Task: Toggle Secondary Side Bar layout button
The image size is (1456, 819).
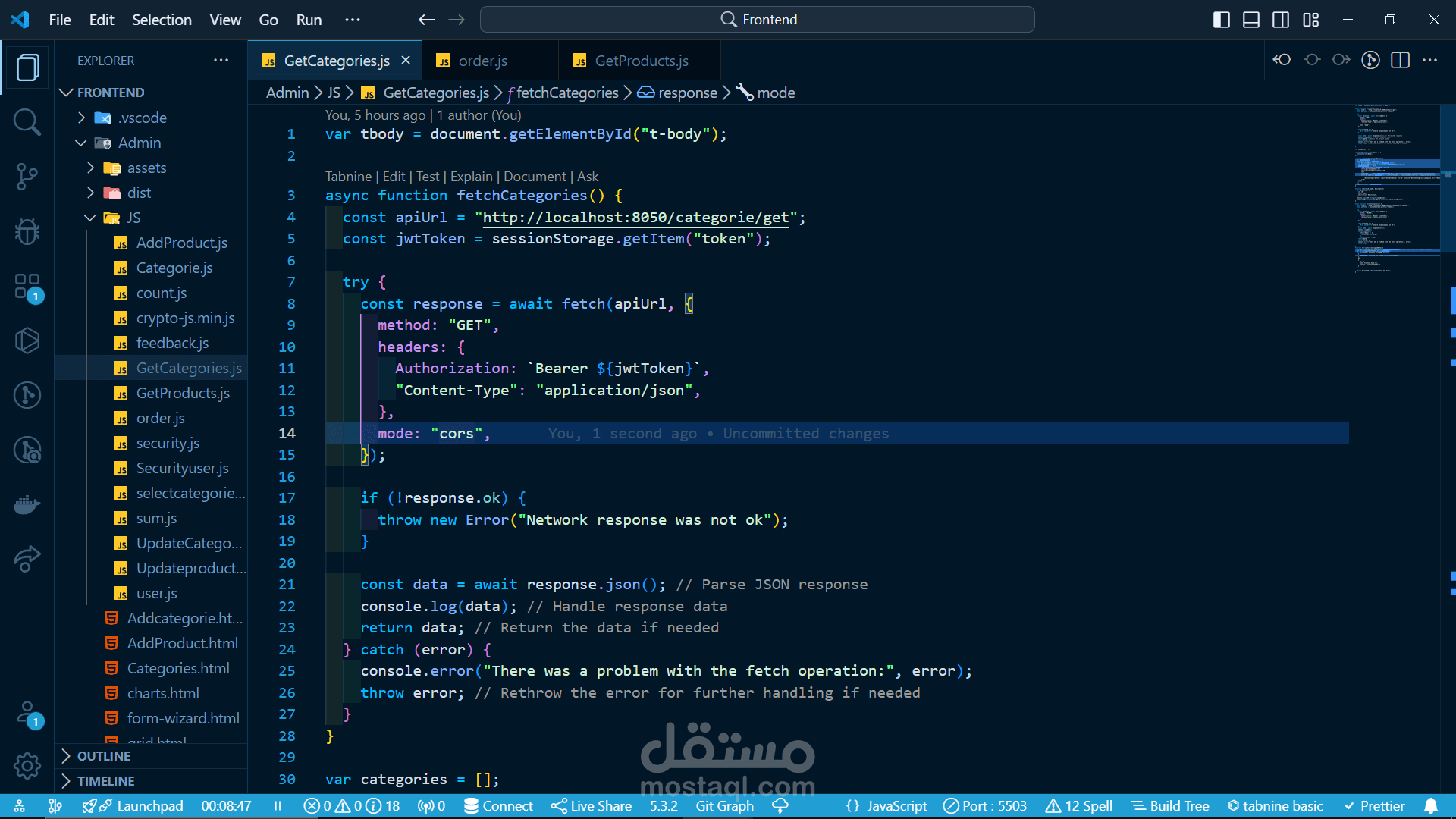Action: coord(1281,20)
